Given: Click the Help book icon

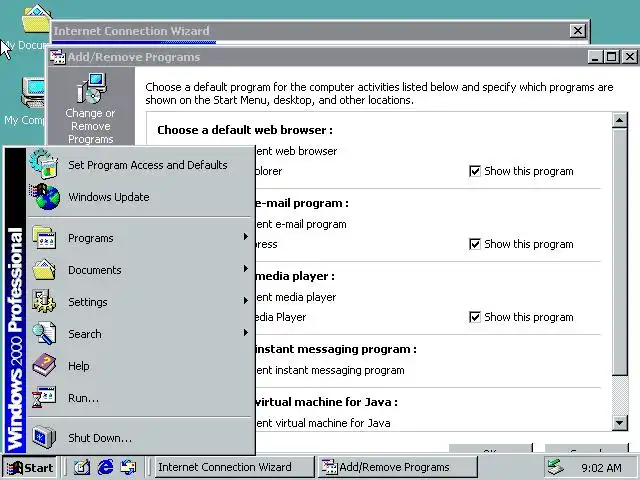Looking at the screenshot, I should pyautogui.click(x=44, y=365).
